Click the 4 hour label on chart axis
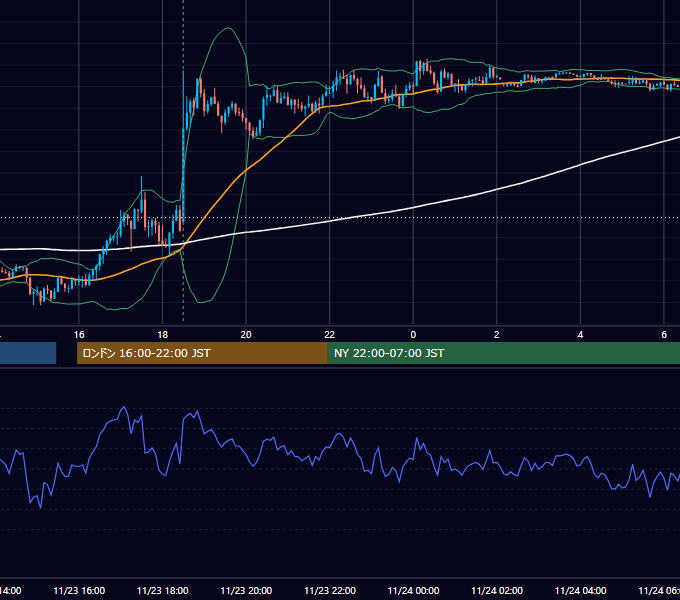Screen dimensions: 680x600 tap(580, 335)
